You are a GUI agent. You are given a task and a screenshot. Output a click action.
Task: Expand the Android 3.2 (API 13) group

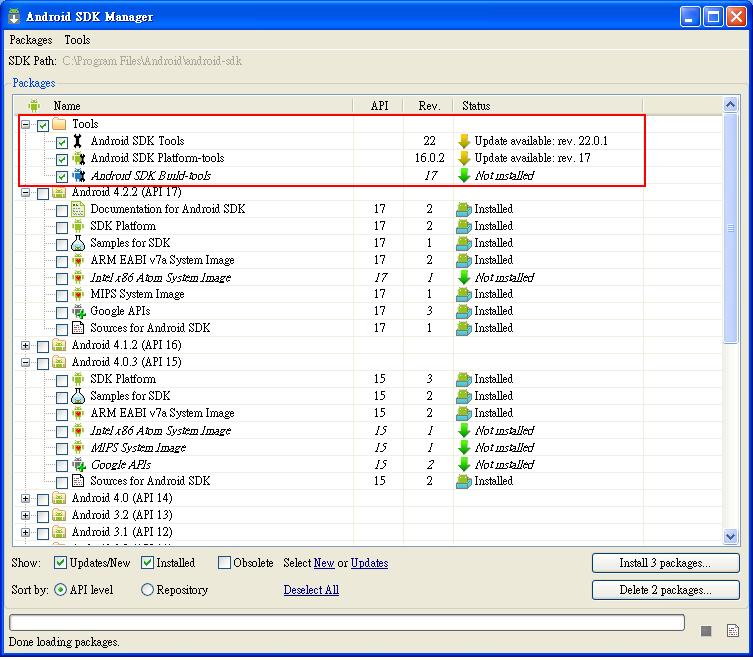25,515
